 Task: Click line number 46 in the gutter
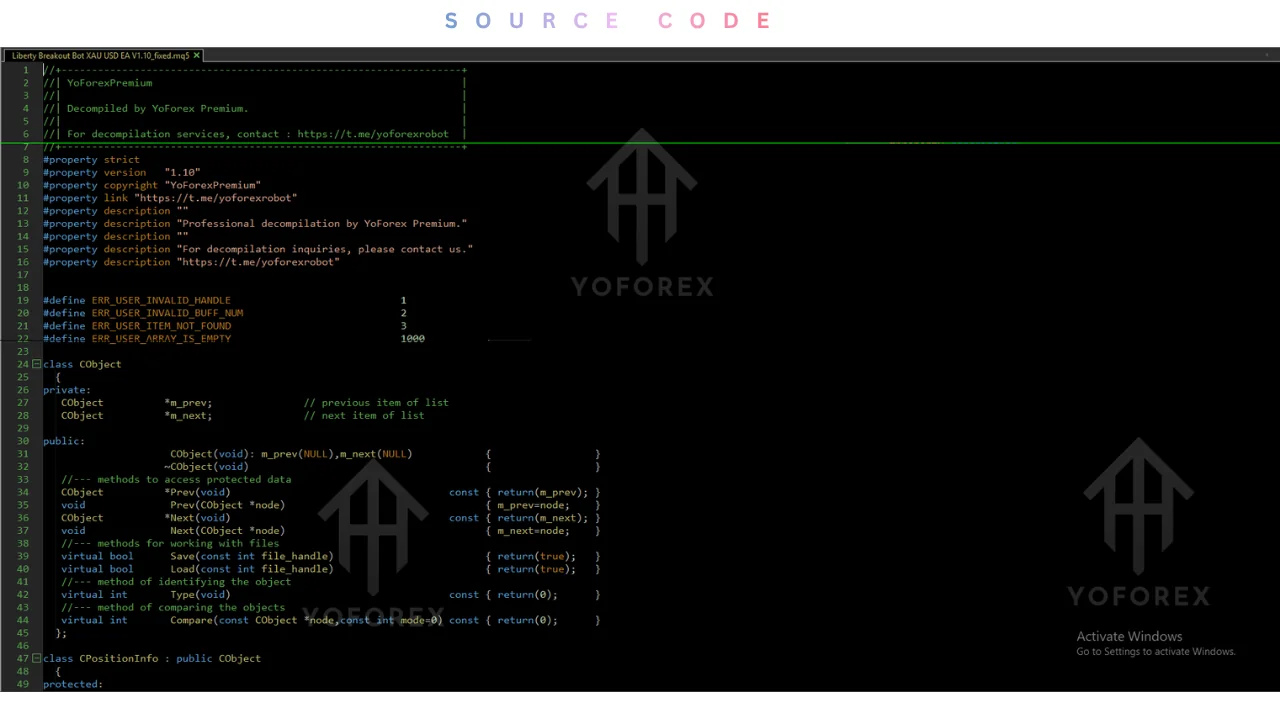pyautogui.click(x=23, y=646)
